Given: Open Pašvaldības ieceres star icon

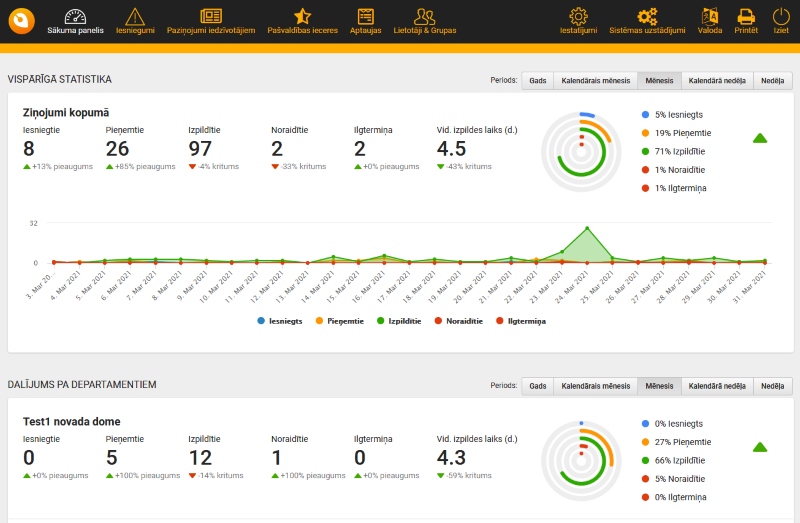Looking at the screenshot, I should pyautogui.click(x=302, y=16).
